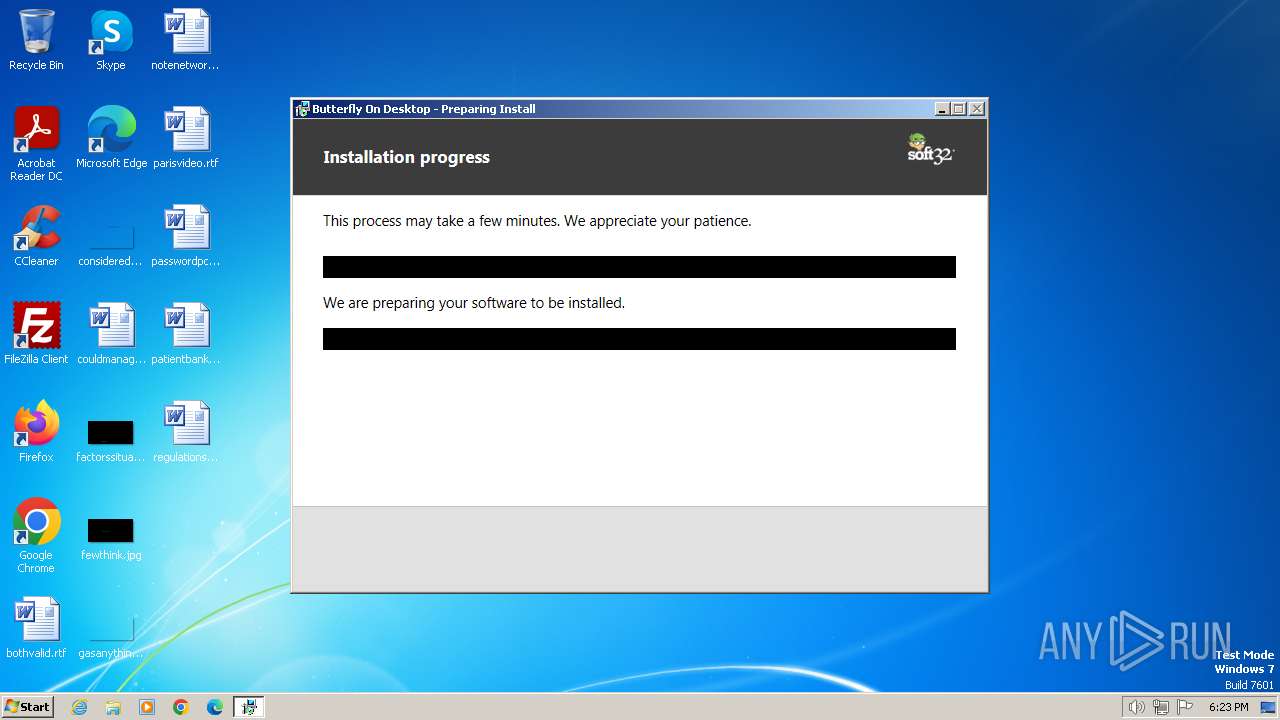Activate the Butterfly installer taskbar button
The image size is (1280, 720).
click(x=248, y=707)
